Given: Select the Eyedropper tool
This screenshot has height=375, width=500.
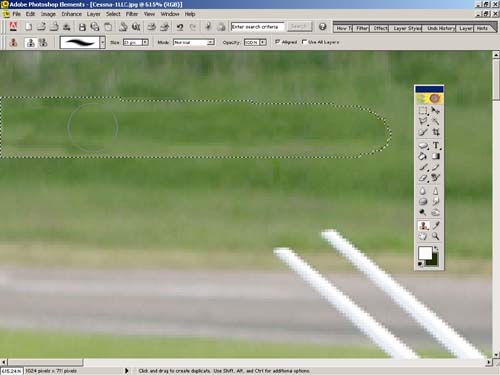Looking at the screenshot, I should coord(436,226).
